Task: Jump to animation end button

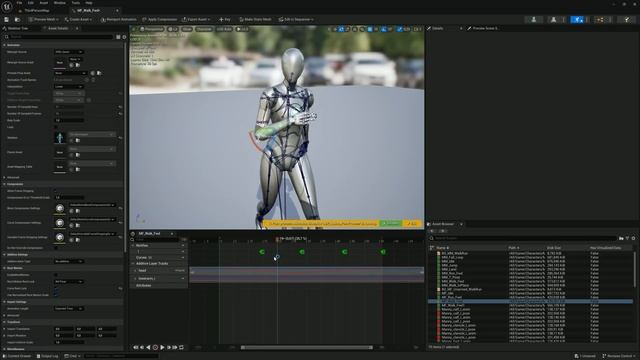Action: [x=175, y=347]
